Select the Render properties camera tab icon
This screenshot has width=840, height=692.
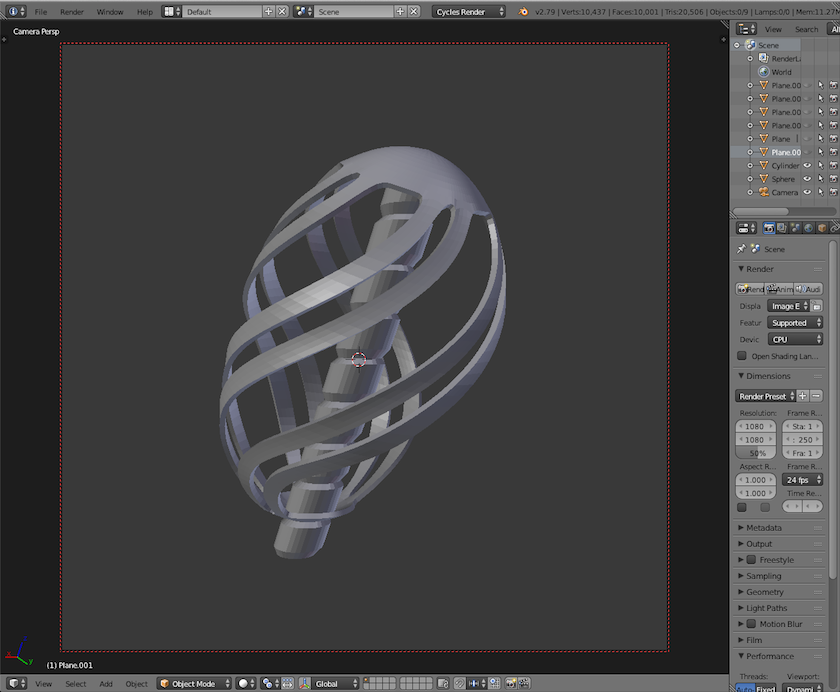click(x=769, y=228)
